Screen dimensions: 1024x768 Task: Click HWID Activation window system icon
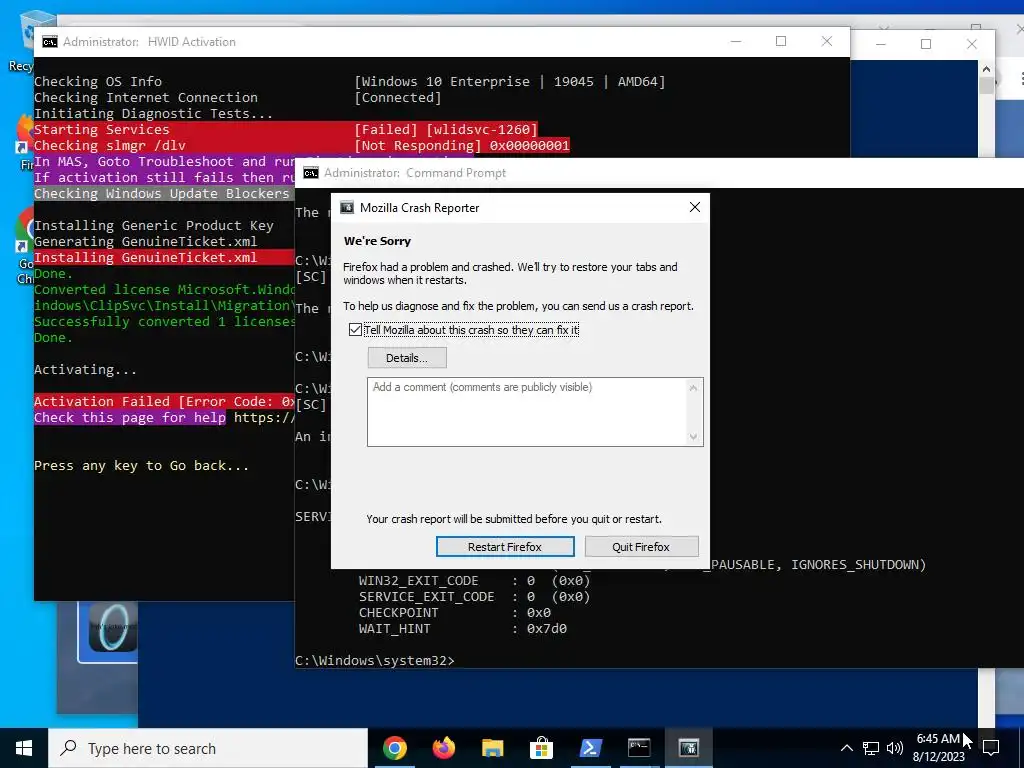pos(50,42)
